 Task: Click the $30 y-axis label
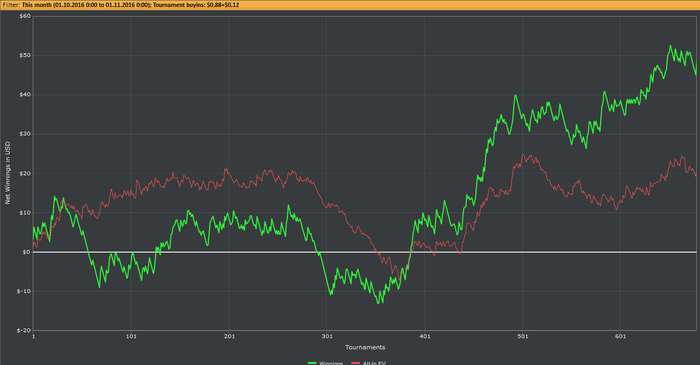point(25,134)
